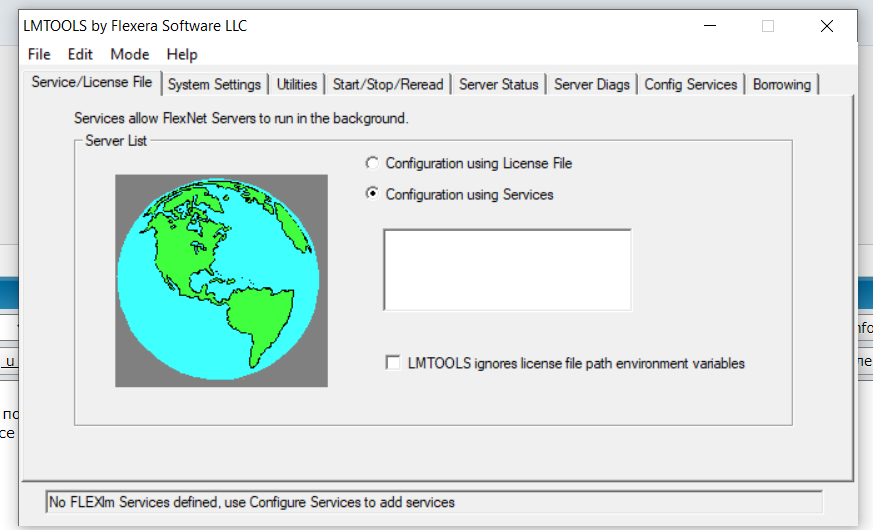This screenshot has height=530, width=873.
Task: Open the Mode menu
Action: [129, 54]
